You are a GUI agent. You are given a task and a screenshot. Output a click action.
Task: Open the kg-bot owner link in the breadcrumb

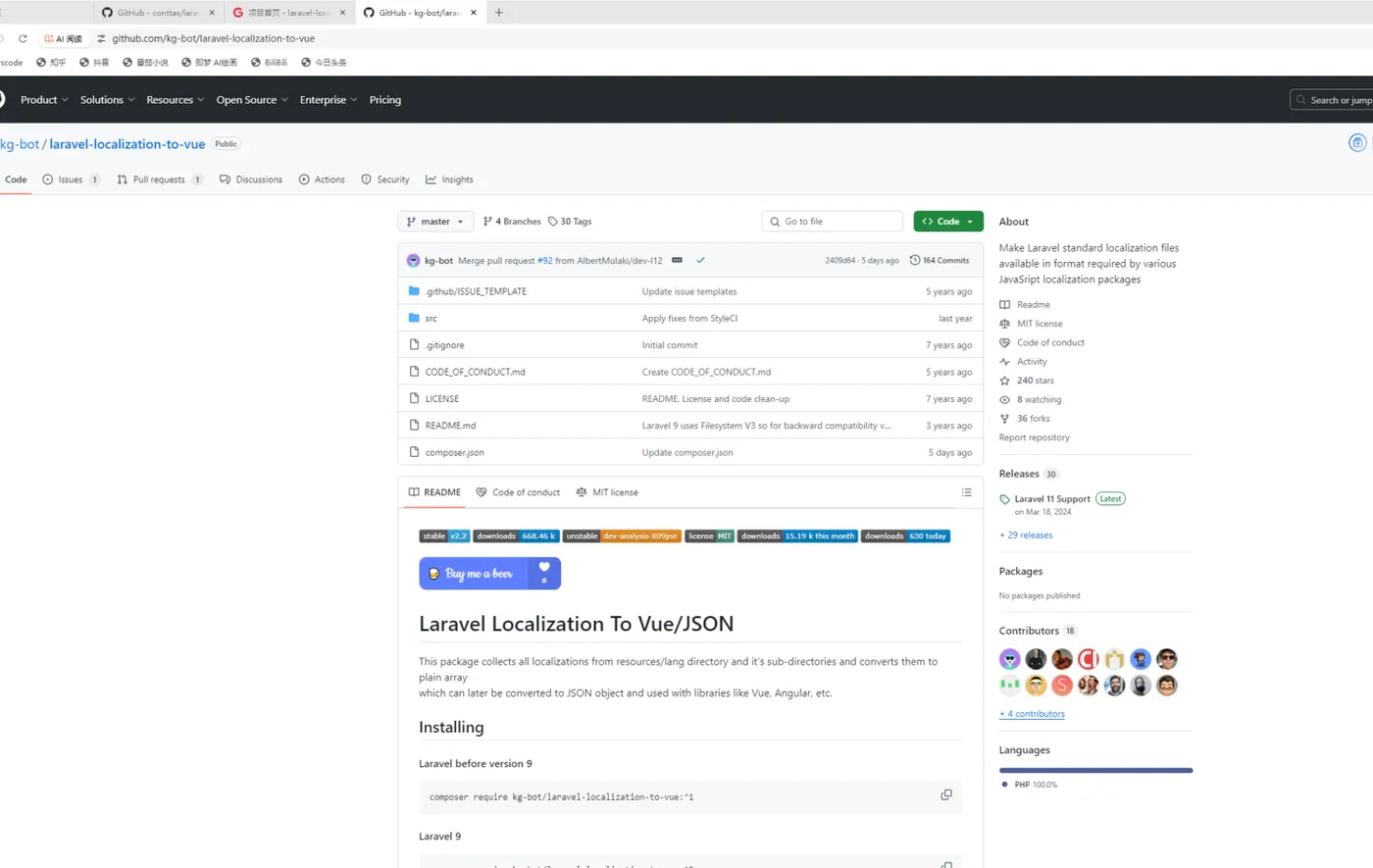[x=20, y=144]
